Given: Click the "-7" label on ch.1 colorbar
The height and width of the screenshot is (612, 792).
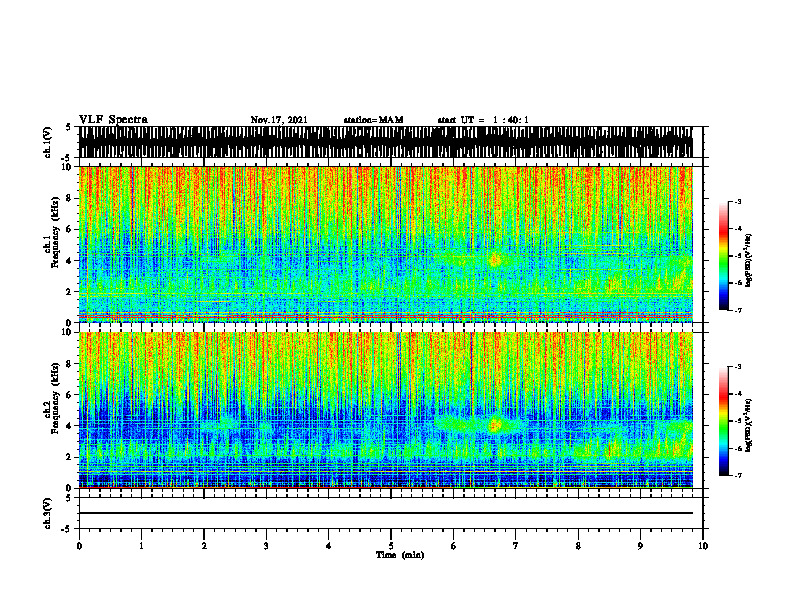Looking at the screenshot, I should 738,311.
